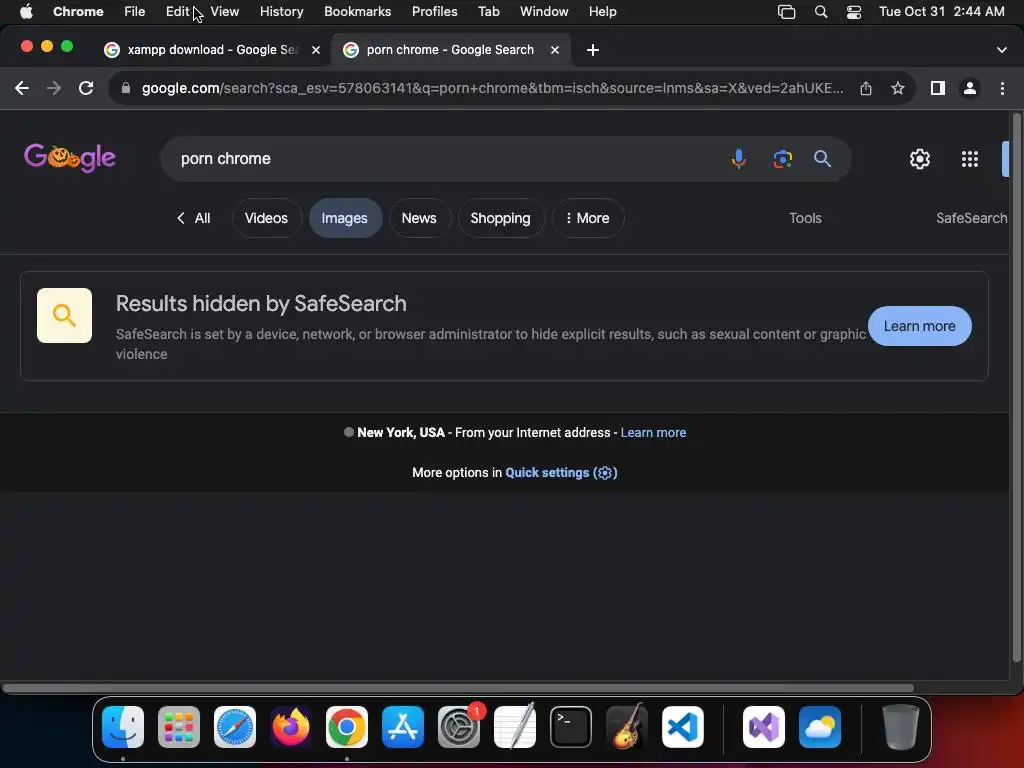Viewport: 1024px width, 768px height.
Task: Open the App Store from dock
Action: coord(403,727)
